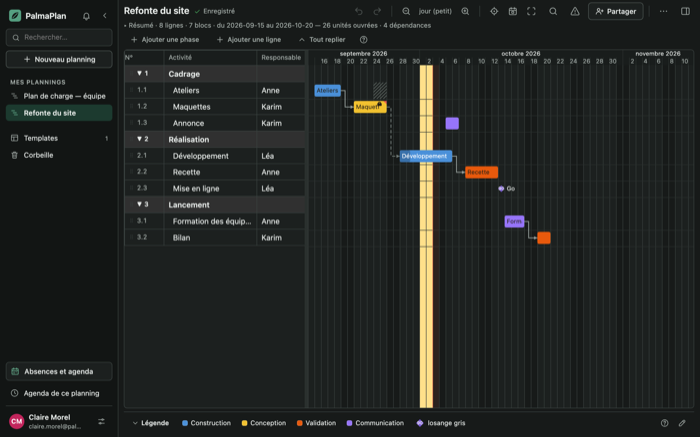
Task: Click the Go milestone diamond
Action: coord(501,189)
